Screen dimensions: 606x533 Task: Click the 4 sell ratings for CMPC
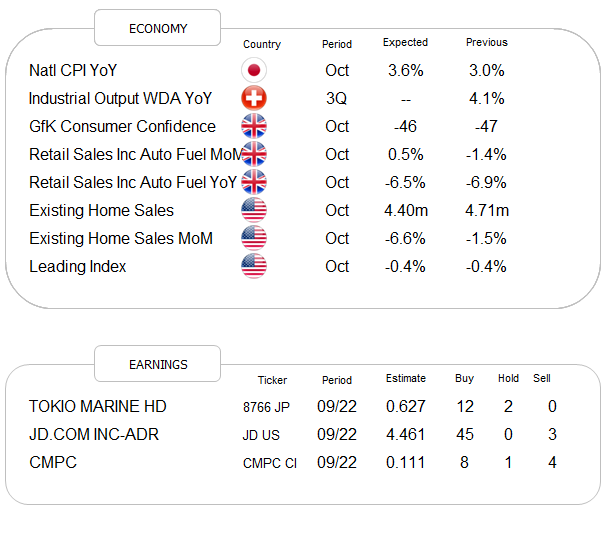click(552, 463)
